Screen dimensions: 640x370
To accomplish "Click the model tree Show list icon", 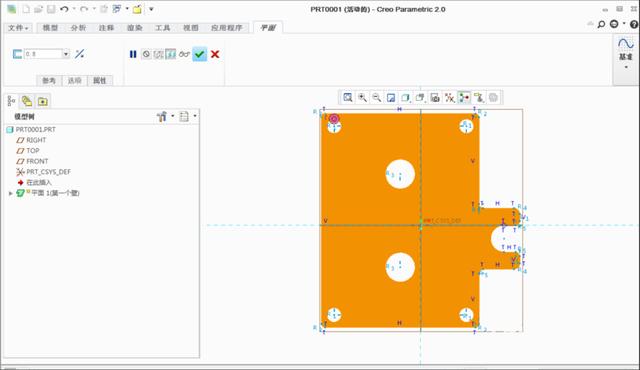I will (184, 117).
